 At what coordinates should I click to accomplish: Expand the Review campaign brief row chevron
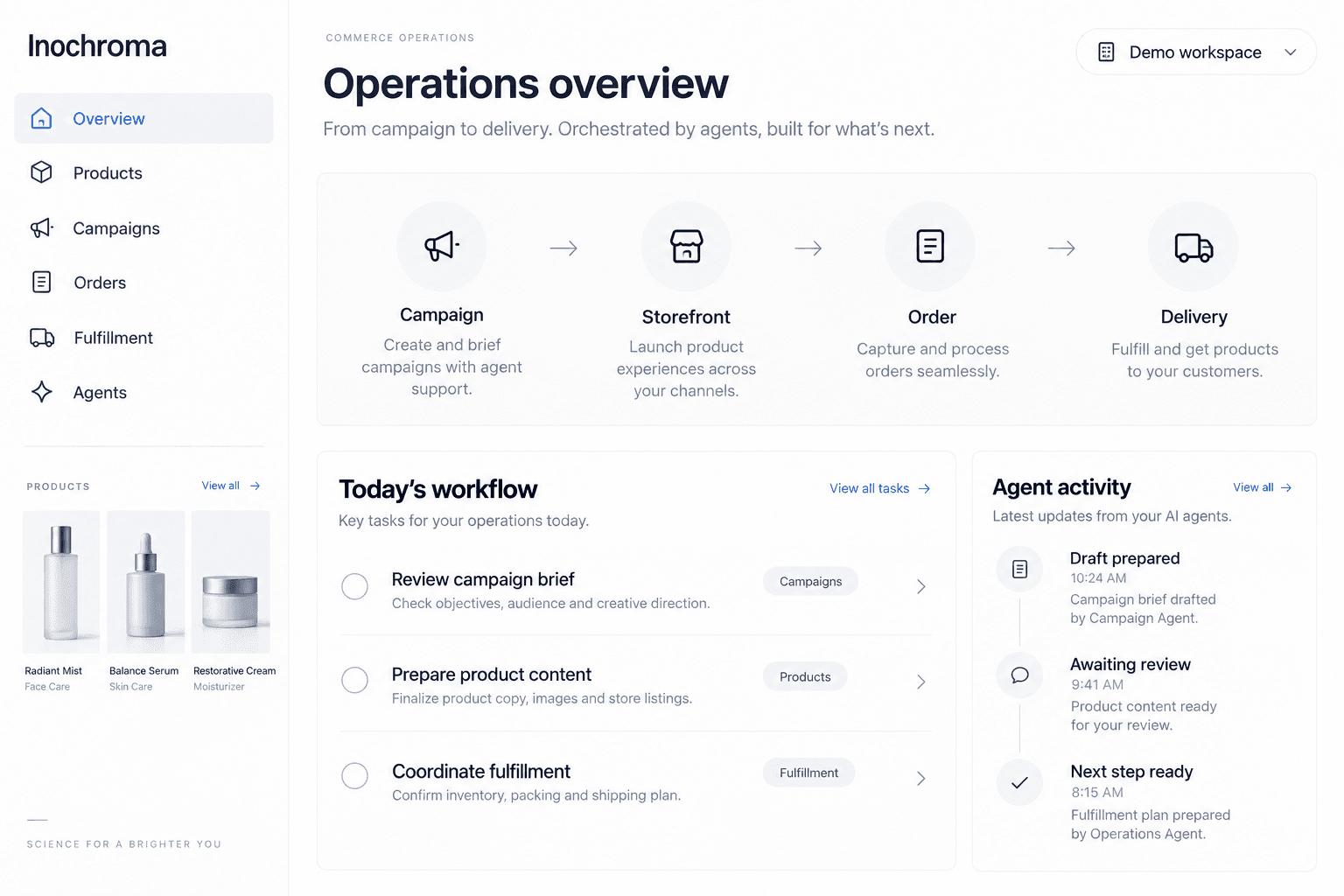point(920,586)
